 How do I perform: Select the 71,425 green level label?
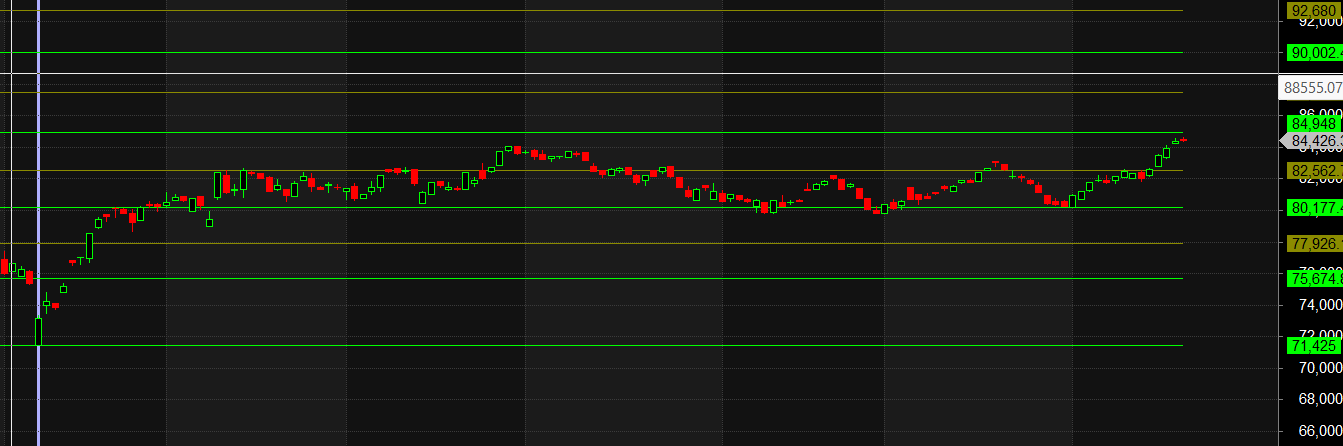[x=1315, y=346]
